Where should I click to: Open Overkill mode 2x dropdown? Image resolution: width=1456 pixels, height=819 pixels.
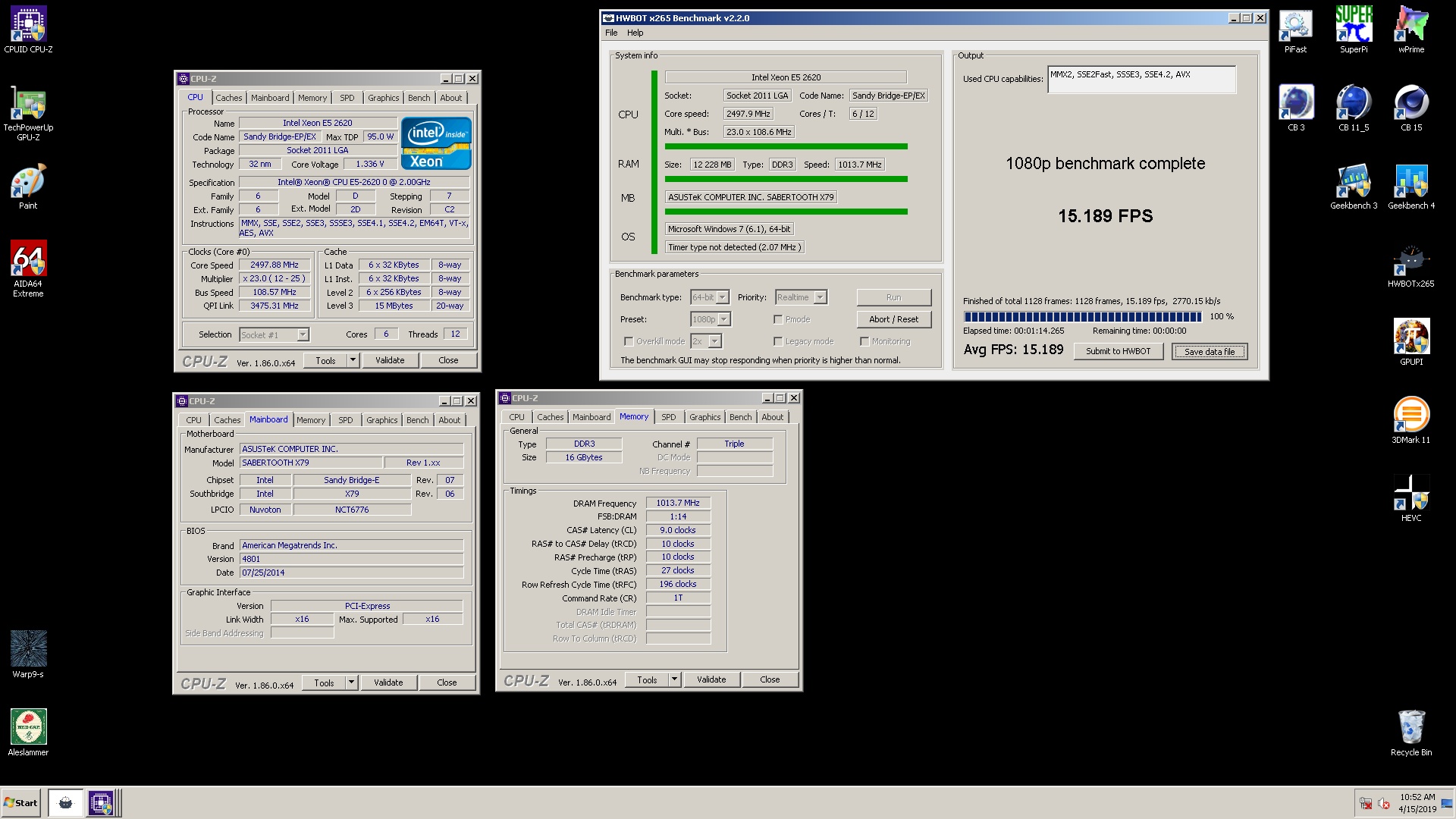[x=715, y=341]
